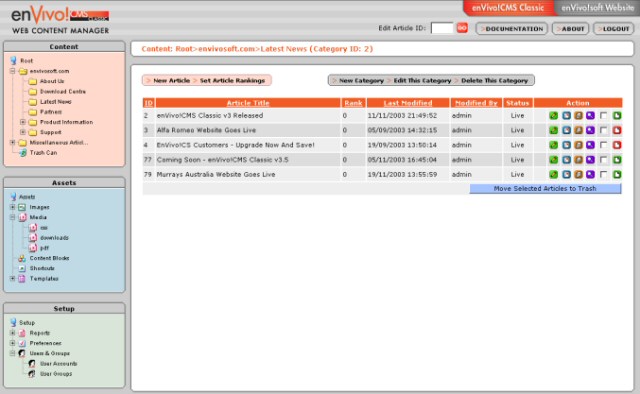
Task: Click orange document icon for article 4
Action: [x=578, y=145]
